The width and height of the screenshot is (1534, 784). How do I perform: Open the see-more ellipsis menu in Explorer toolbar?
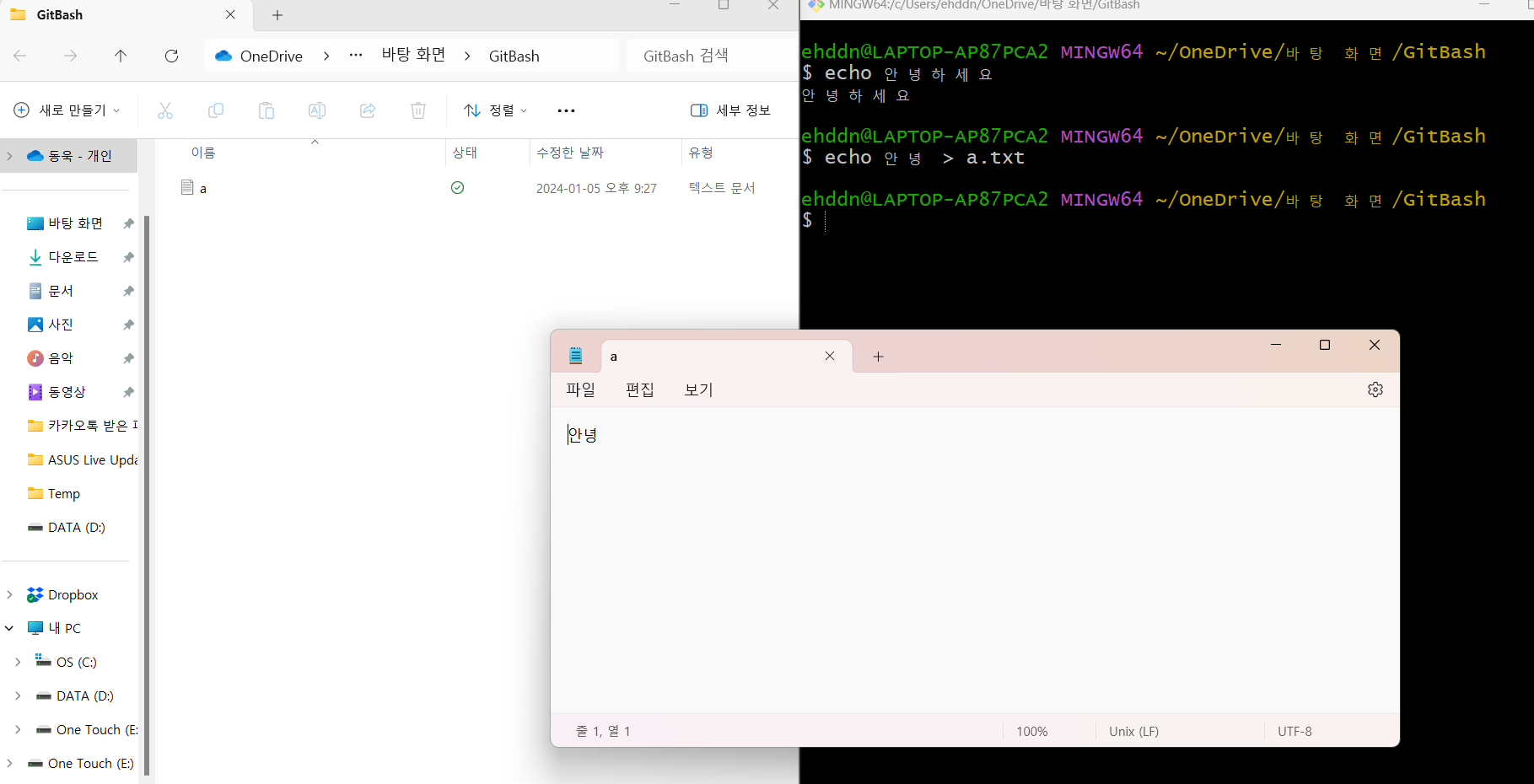point(567,110)
